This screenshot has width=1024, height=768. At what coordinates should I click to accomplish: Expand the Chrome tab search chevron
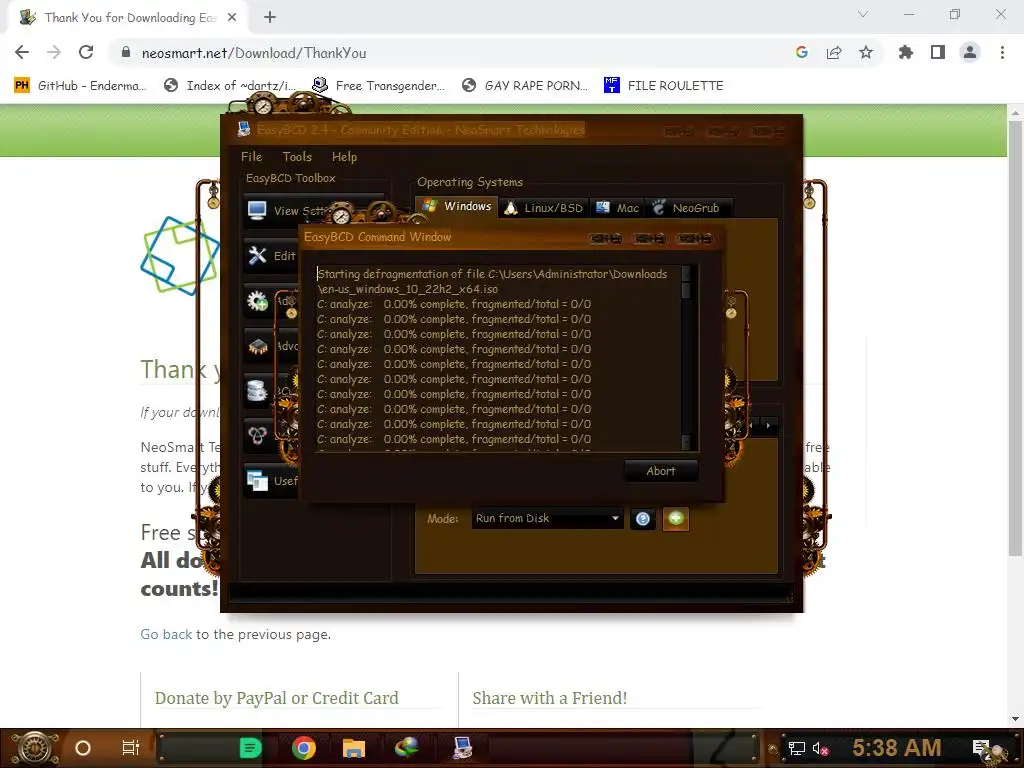pos(863,14)
